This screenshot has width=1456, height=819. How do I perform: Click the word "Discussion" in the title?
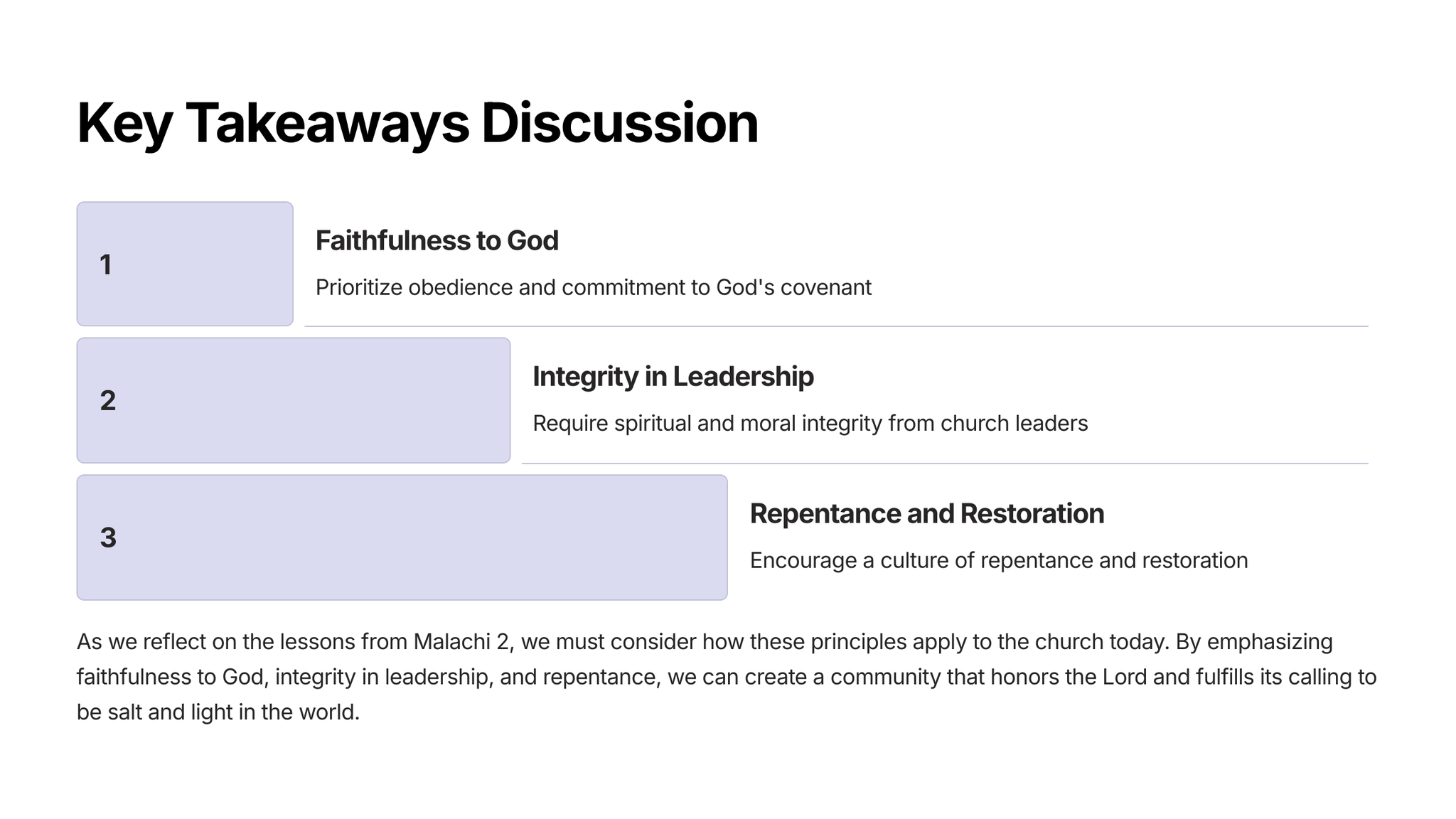tap(619, 124)
